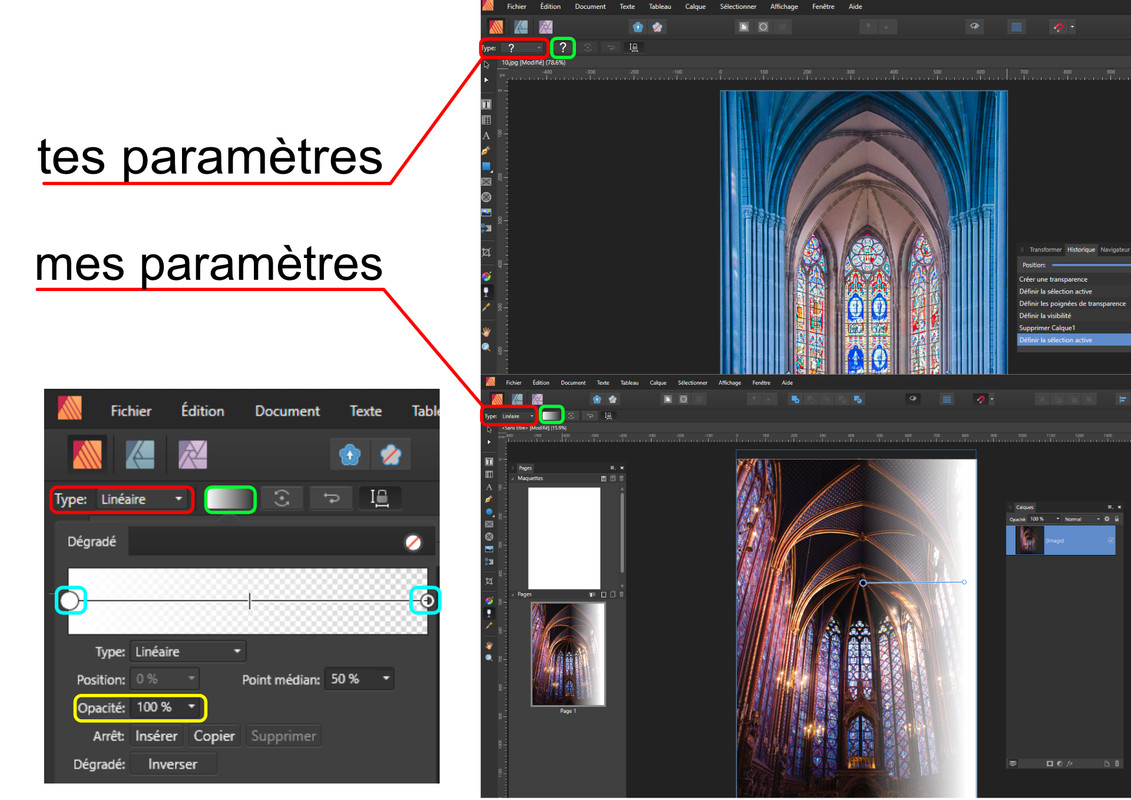
Task: Toggle magnet snapping in top screenshot
Action: click(1058, 27)
